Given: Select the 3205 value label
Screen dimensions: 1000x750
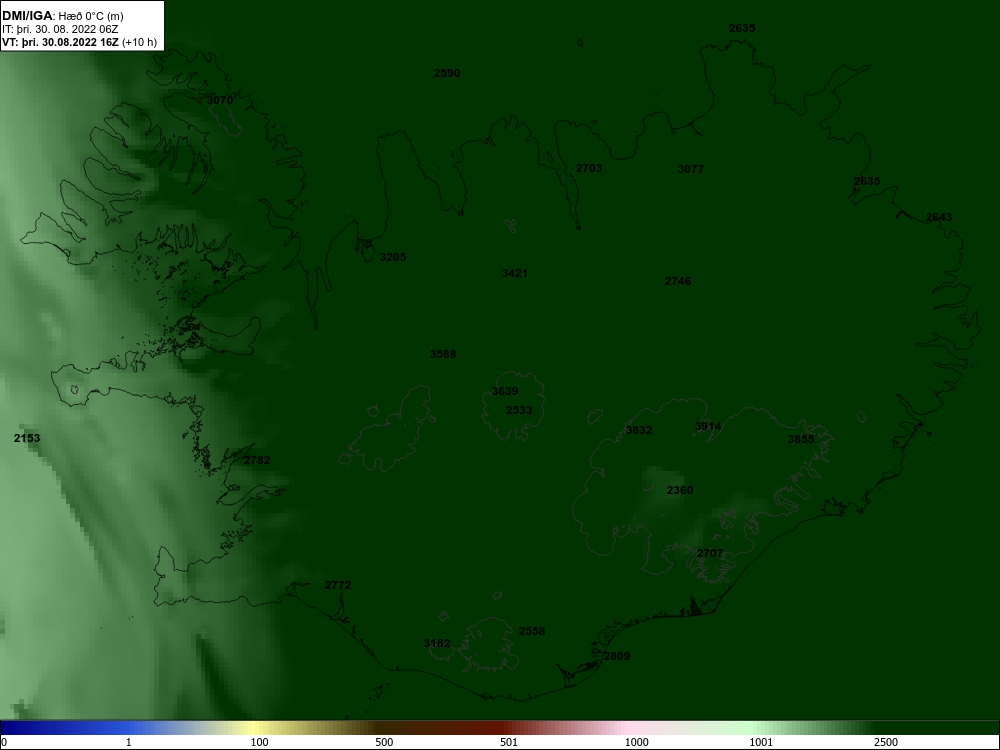Looking at the screenshot, I should pyautogui.click(x=393, y=257).
